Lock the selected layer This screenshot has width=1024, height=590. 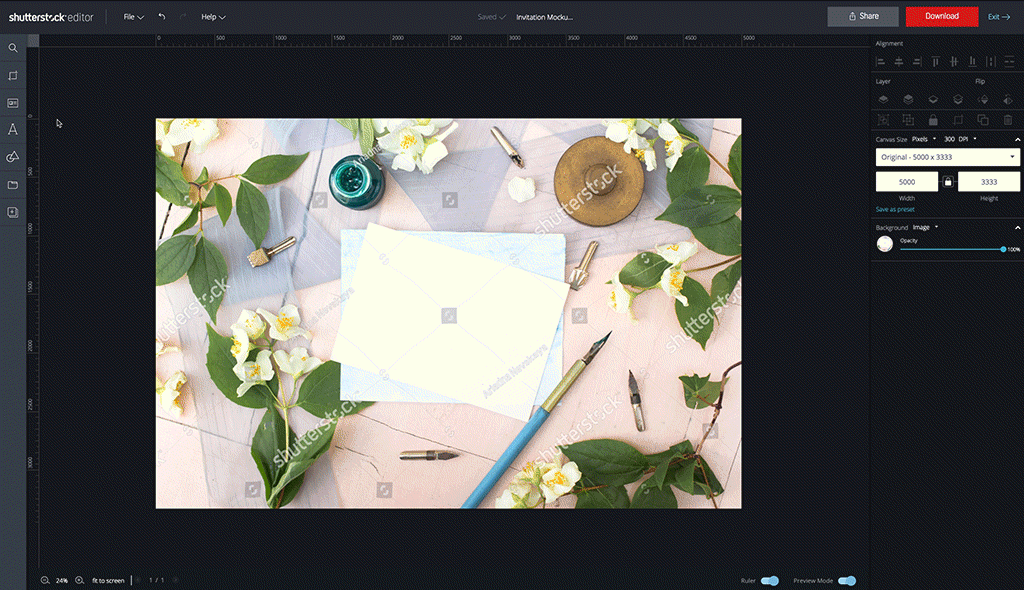pos(933,119)
